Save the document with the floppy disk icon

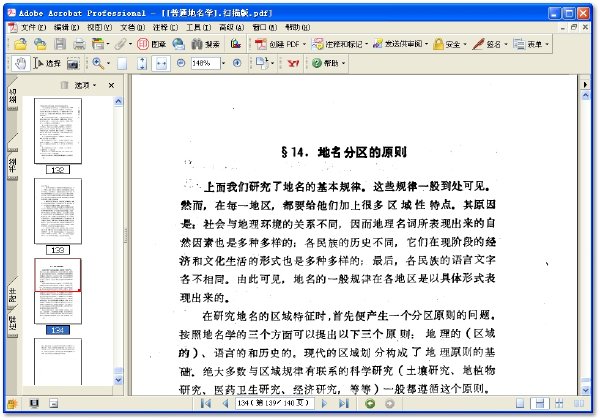click(60, 44)
